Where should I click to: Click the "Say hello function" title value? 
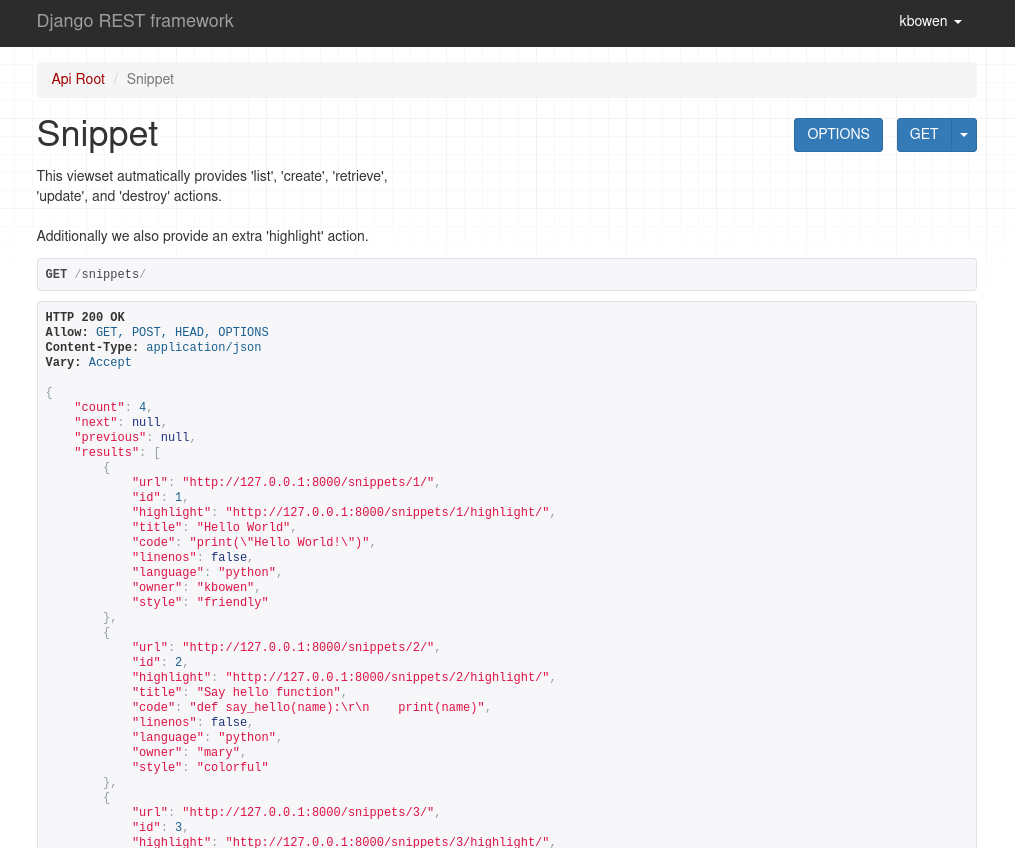tap(269, 692)
